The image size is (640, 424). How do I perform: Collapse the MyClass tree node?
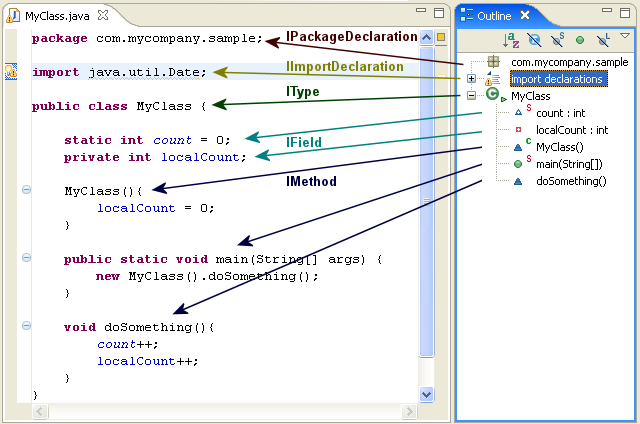471,95
